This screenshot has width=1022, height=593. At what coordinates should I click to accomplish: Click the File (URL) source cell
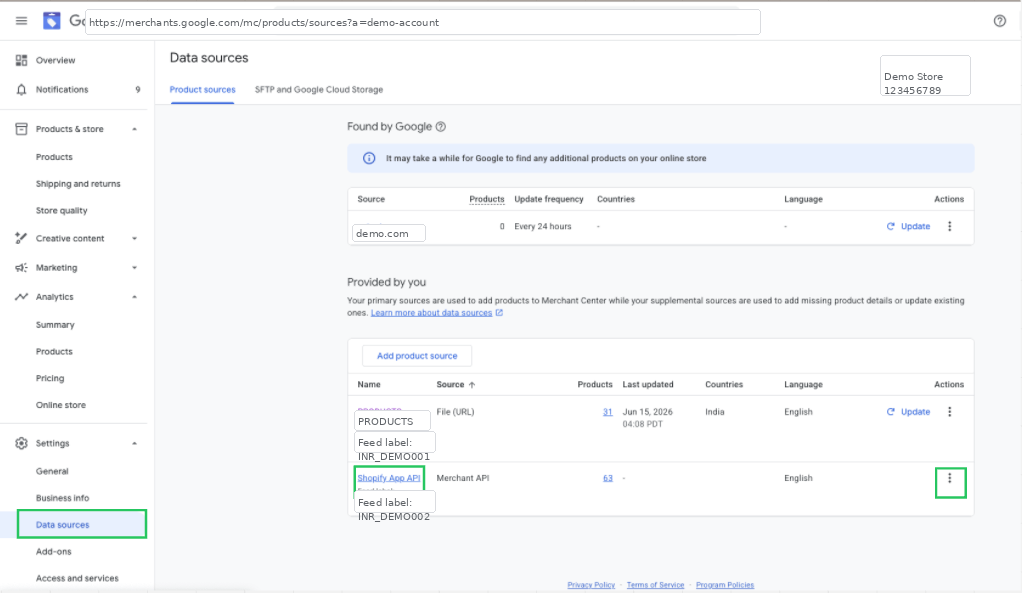[x=456, y=412]
